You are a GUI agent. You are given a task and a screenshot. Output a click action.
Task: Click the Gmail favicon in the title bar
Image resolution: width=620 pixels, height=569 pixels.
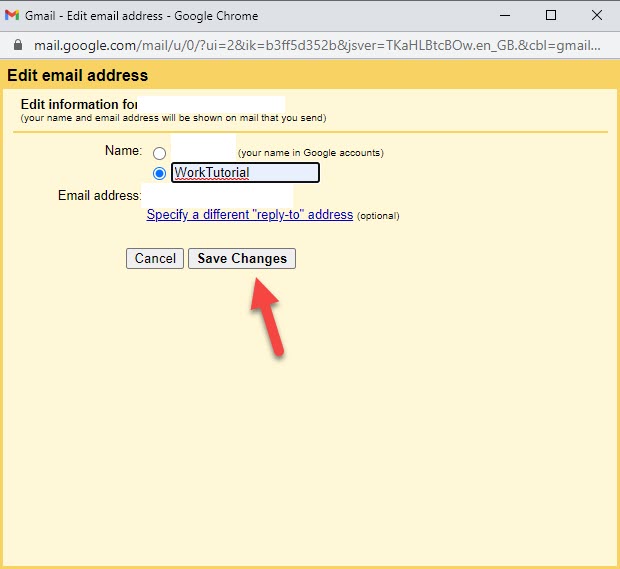coord(13,16)
